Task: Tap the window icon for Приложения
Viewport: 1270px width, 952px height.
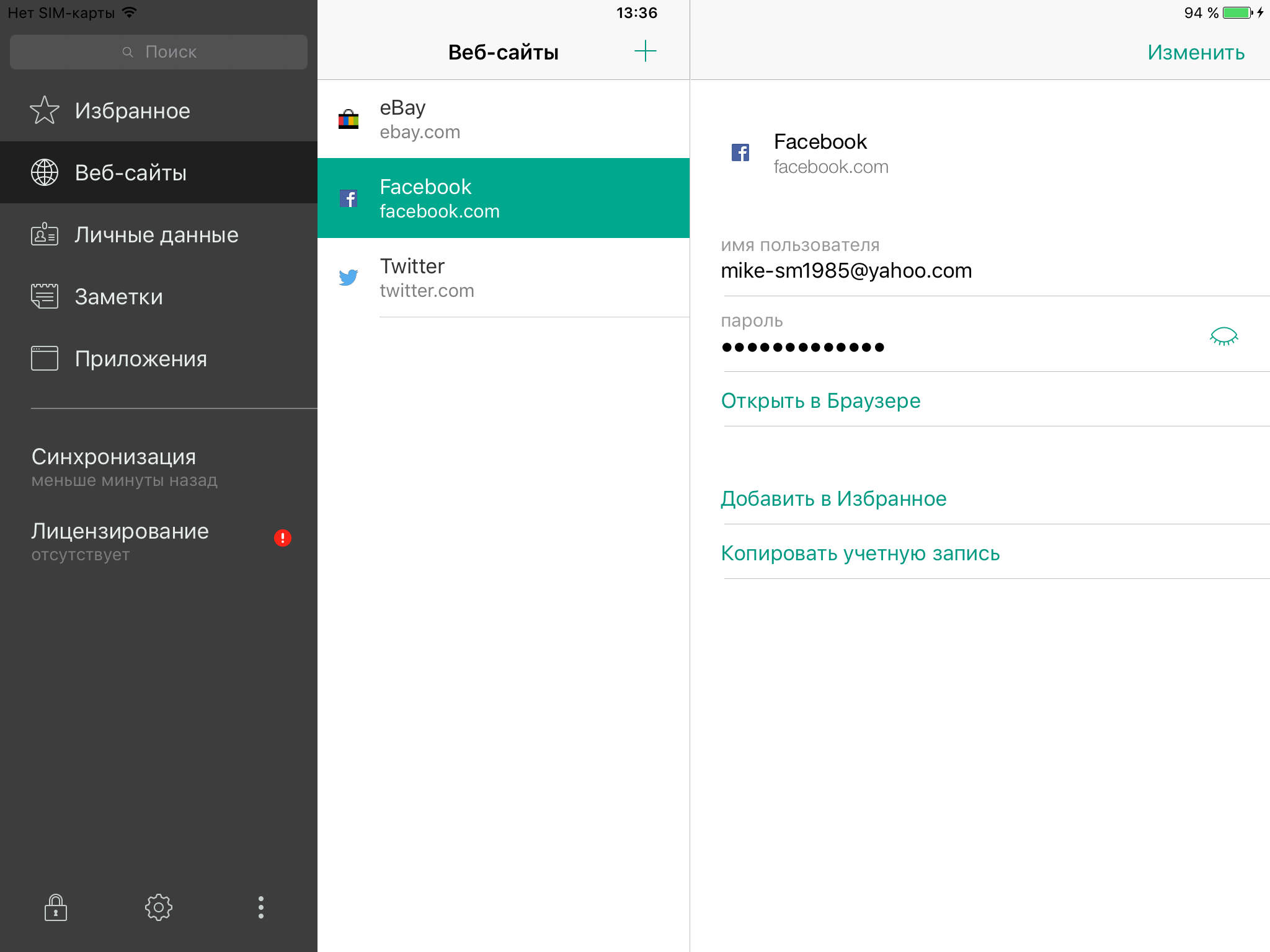Action: 45,358
